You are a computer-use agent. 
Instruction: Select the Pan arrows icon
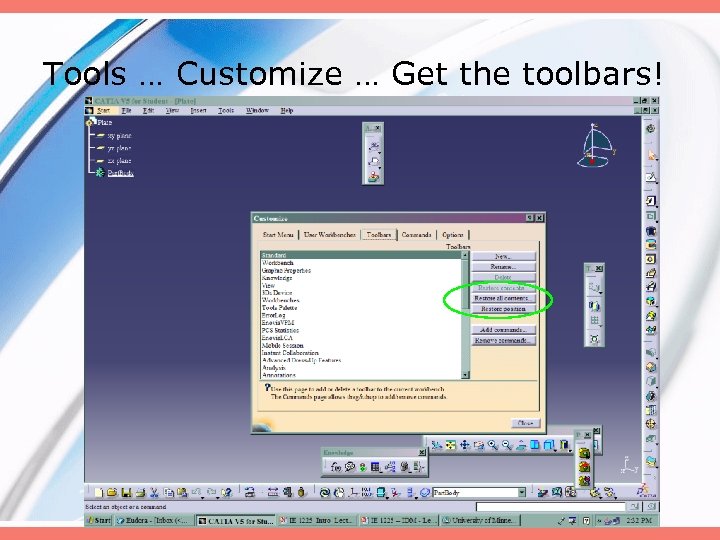[465, 445]
